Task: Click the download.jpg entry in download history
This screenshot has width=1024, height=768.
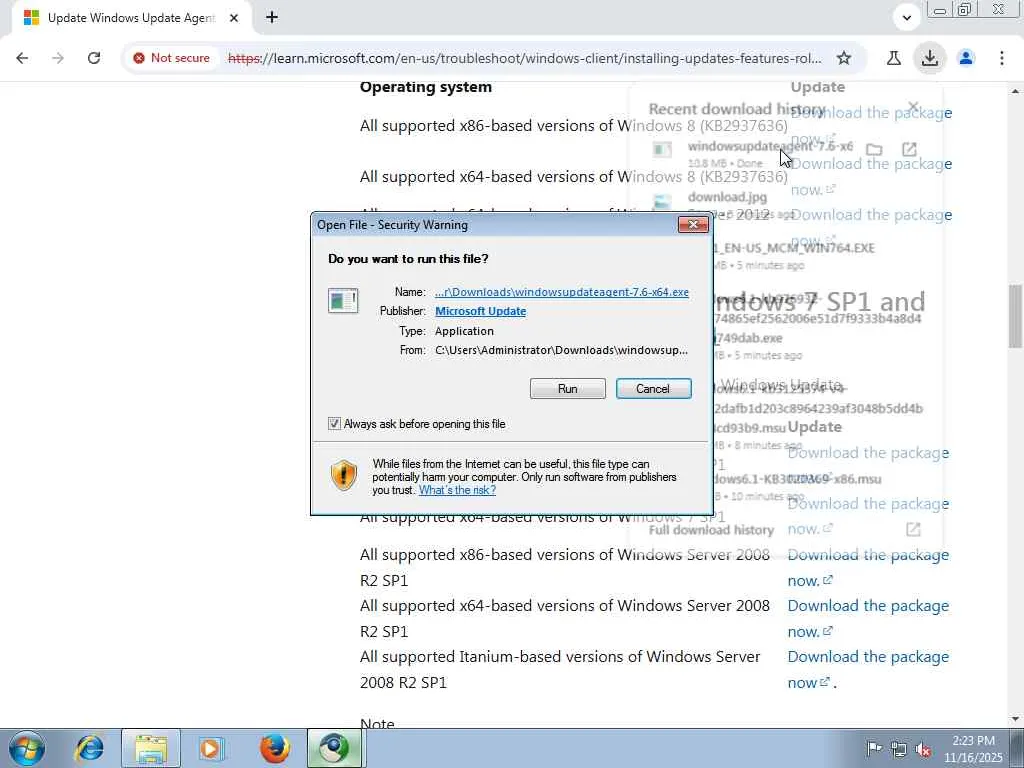Action: (x=727, y=197)
